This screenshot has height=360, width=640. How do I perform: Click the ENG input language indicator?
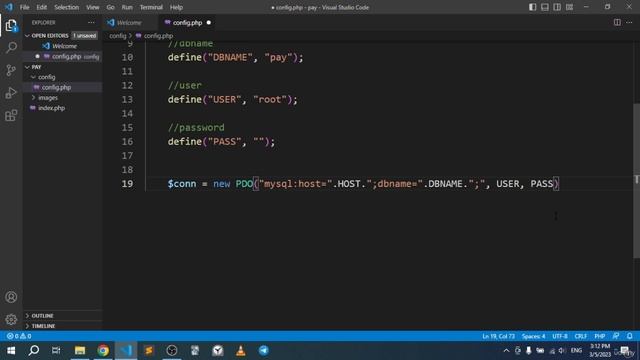[576, 351]
